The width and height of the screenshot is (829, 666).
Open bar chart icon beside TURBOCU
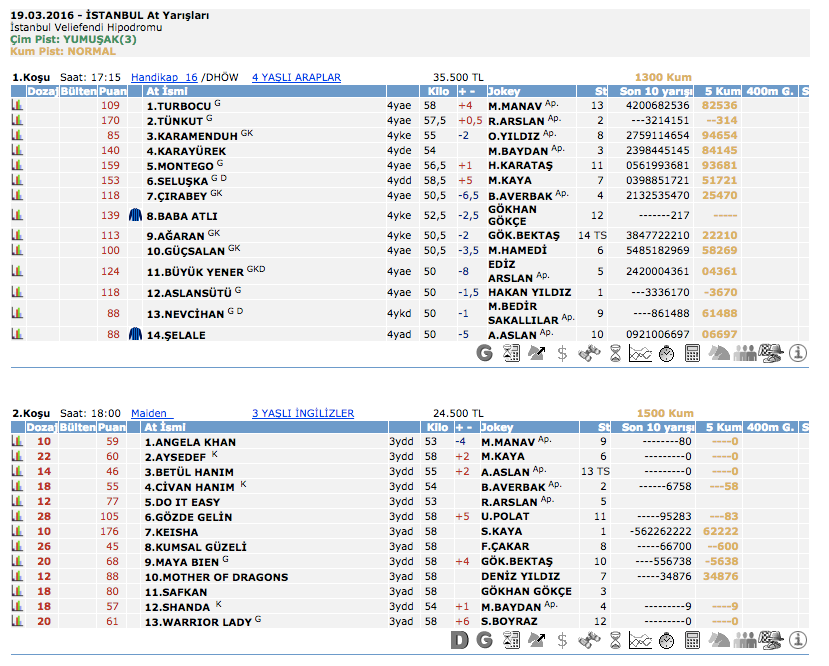[x=17, y=105]
